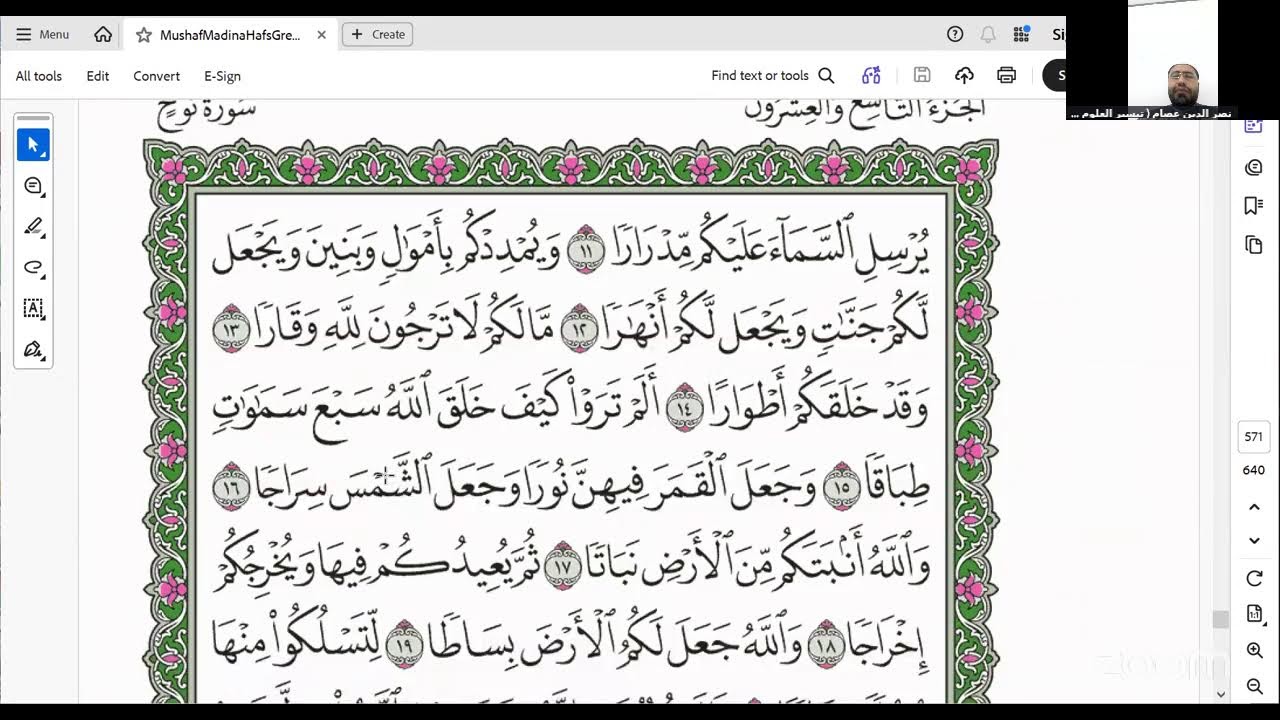Click the Find text or tools search
Screen dimensions: 1280x720
coord(772,75)
